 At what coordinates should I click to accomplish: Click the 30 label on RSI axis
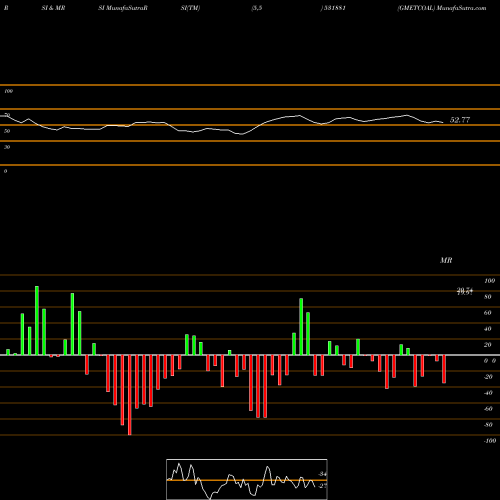(x=7, y=147)
